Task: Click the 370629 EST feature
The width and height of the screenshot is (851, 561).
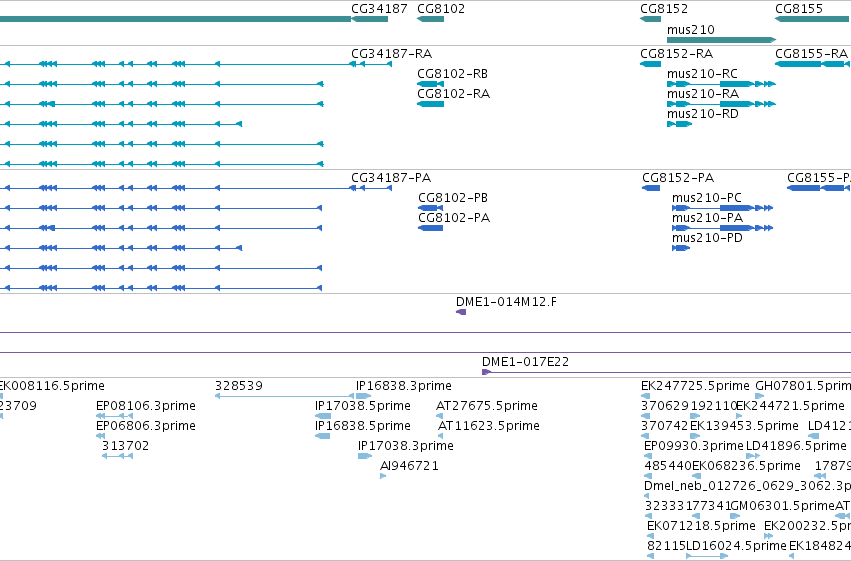Action: coord(645,416)
